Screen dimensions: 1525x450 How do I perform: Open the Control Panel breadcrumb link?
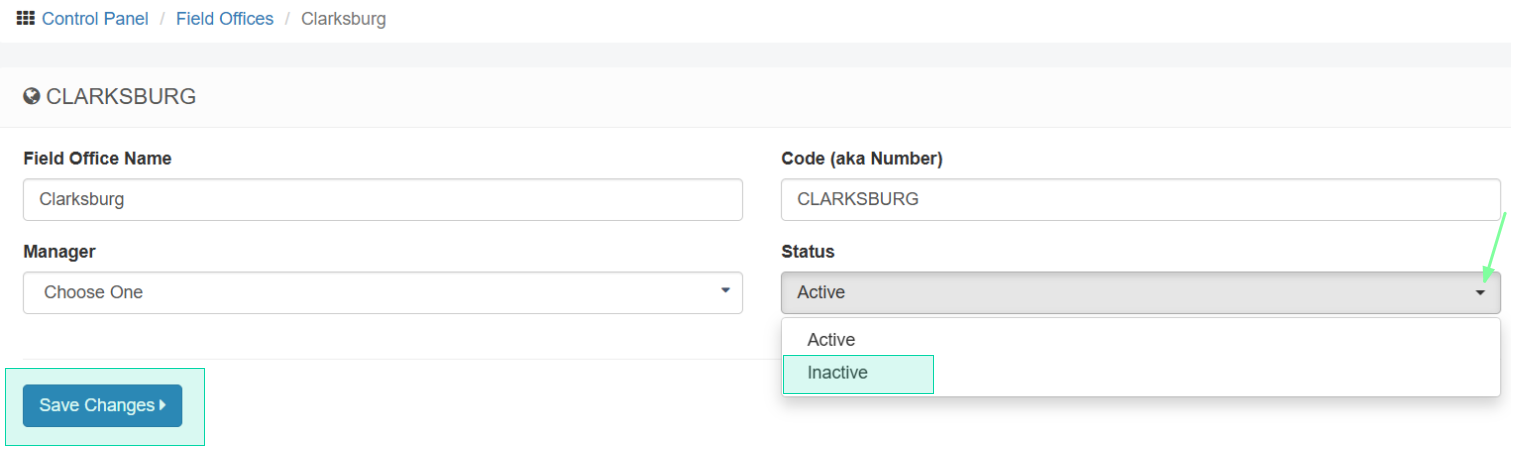coord(95,19)
